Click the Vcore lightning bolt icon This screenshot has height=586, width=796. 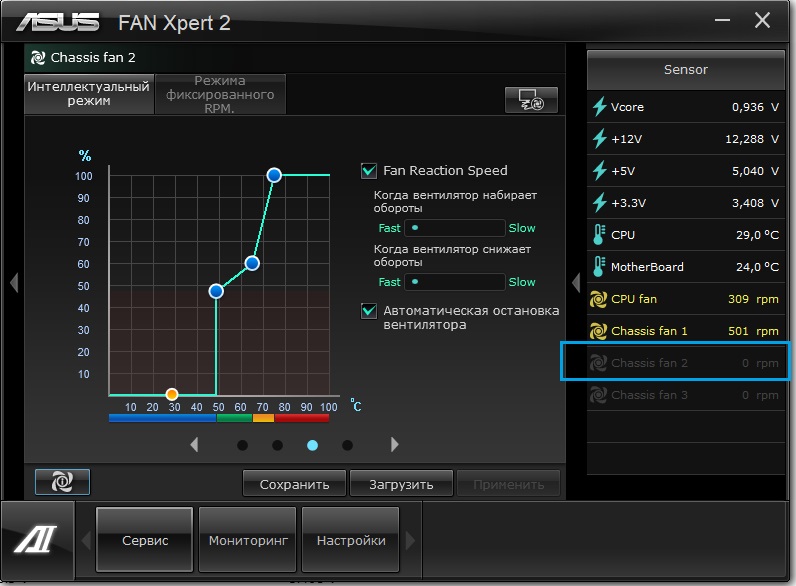point(600,107)
